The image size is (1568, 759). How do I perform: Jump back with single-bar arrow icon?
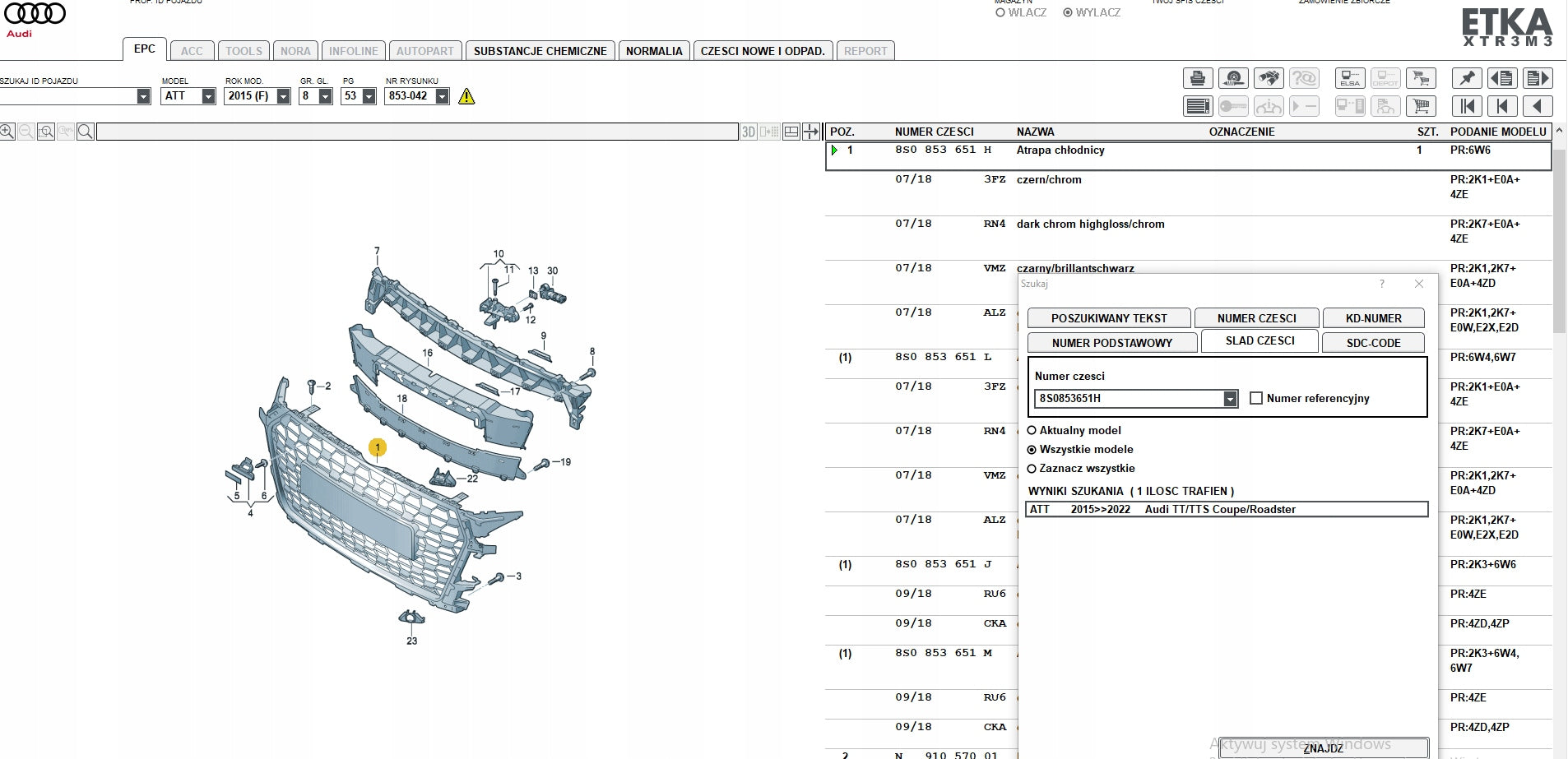coord(1502,106)
